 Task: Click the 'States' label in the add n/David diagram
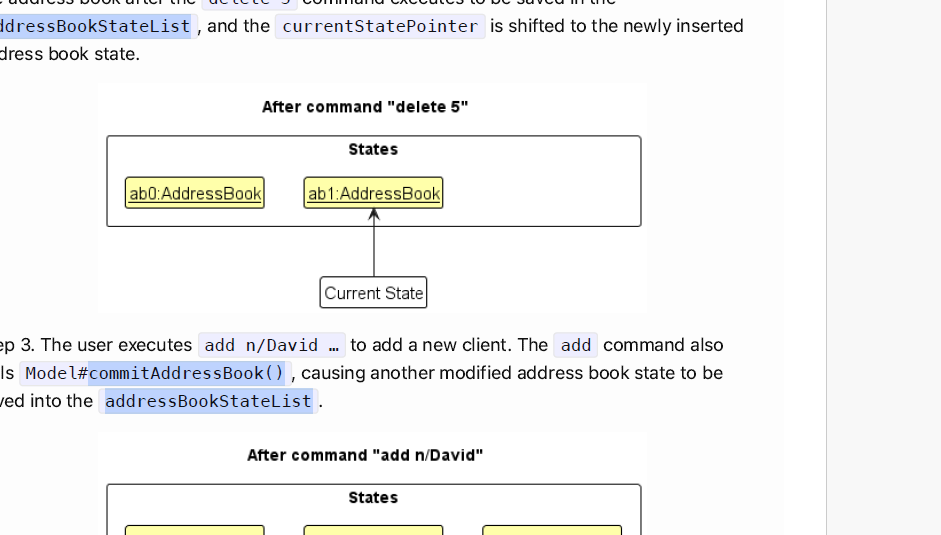[x=373, y=497]
